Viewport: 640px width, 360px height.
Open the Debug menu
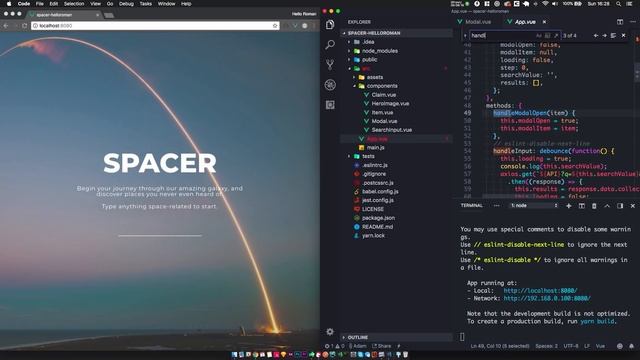pyautogui.click(x=126, y=4)
